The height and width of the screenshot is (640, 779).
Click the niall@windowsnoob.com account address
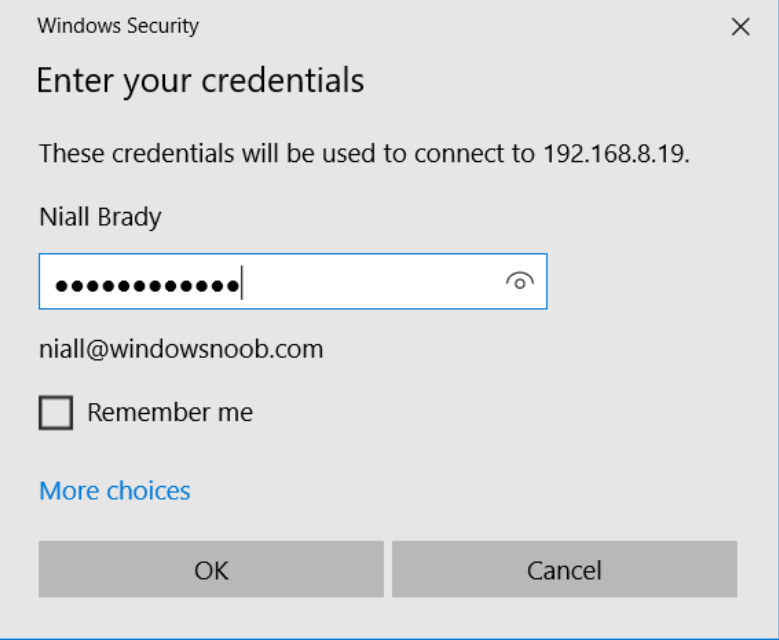pyautogui.click(x=181, y=349)
